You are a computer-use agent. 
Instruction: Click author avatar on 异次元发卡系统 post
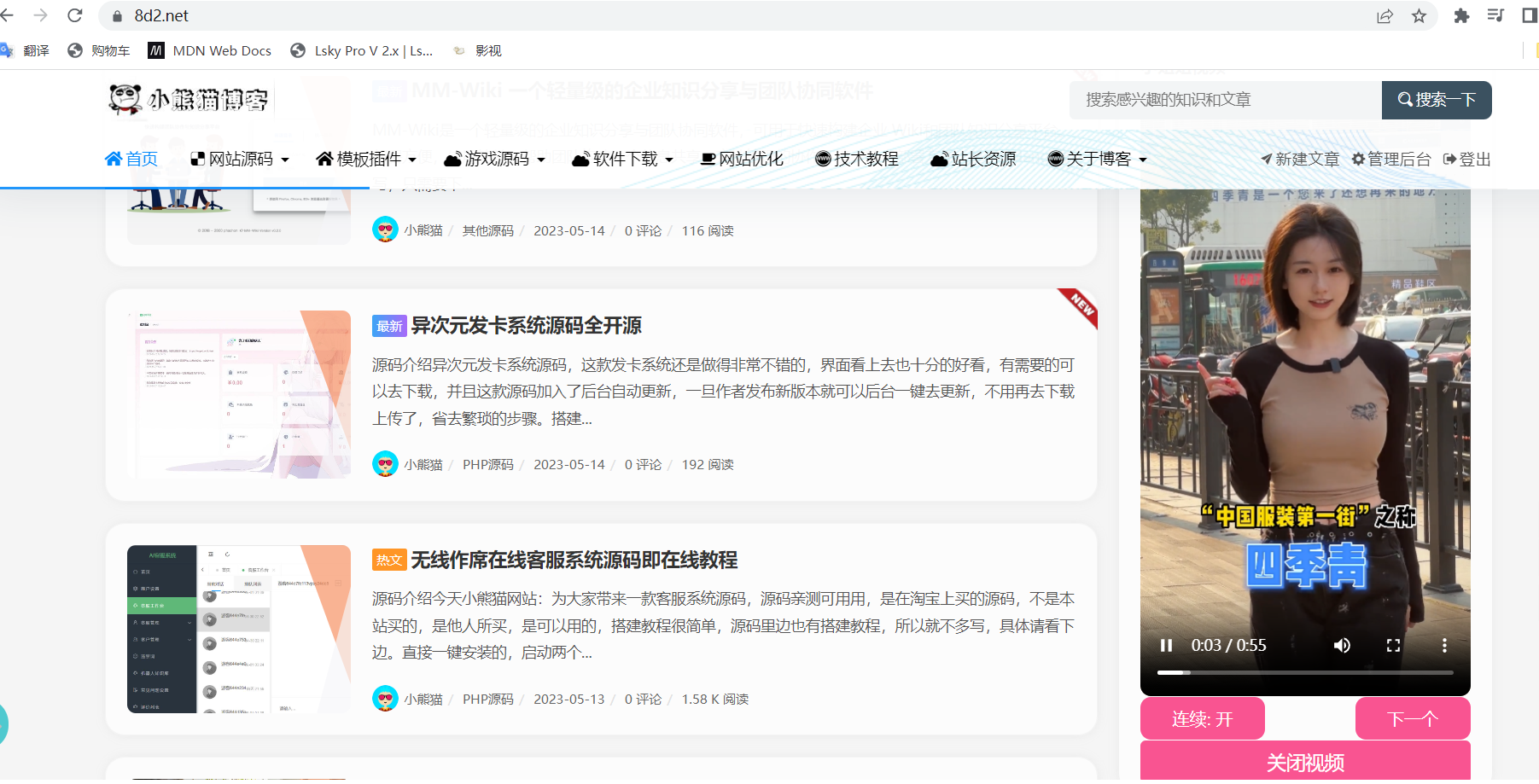click(x=385, y=464)
